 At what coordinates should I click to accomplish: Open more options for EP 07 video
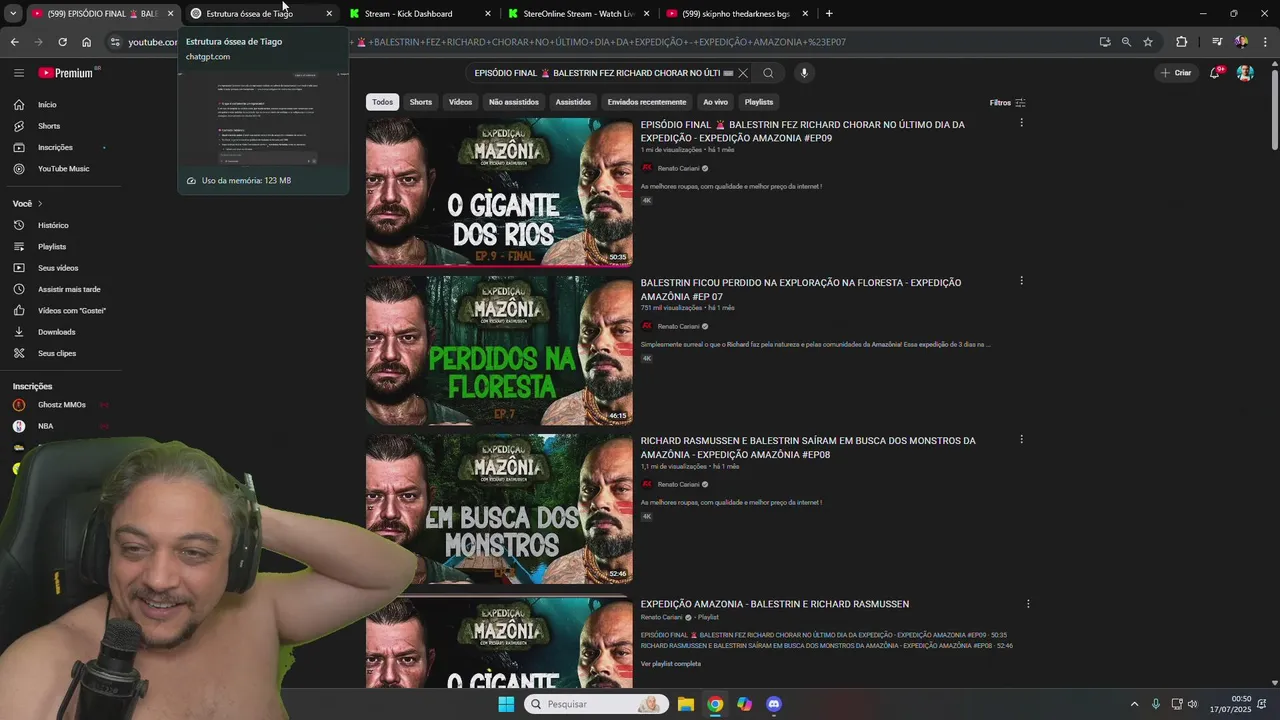pos(1021,281)
